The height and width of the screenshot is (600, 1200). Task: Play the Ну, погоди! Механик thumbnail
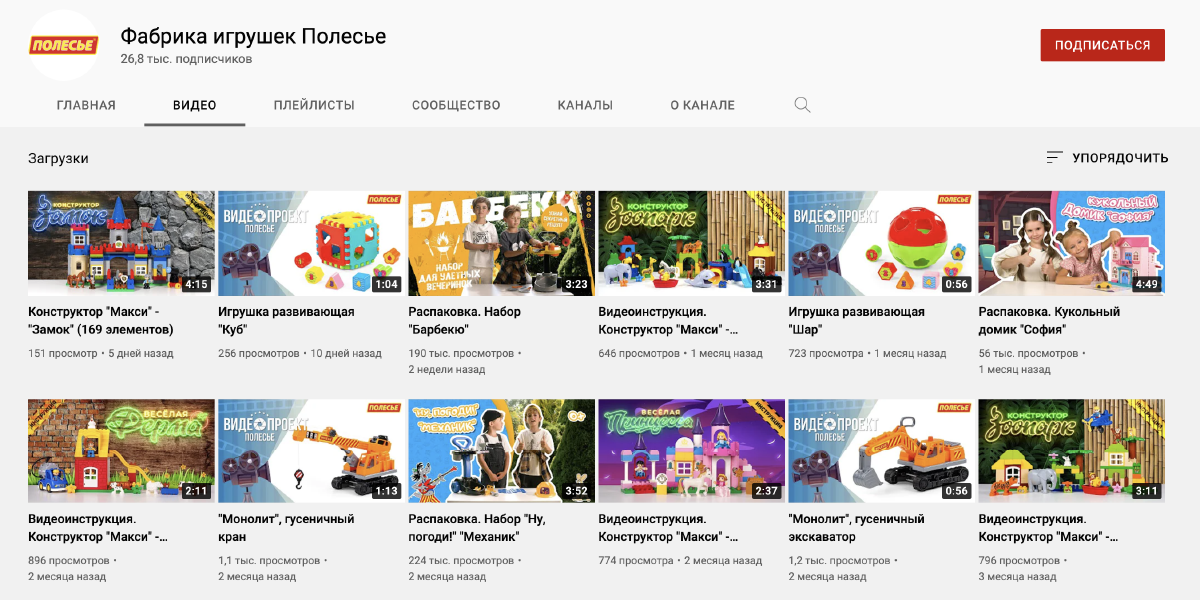pos(501,451)
